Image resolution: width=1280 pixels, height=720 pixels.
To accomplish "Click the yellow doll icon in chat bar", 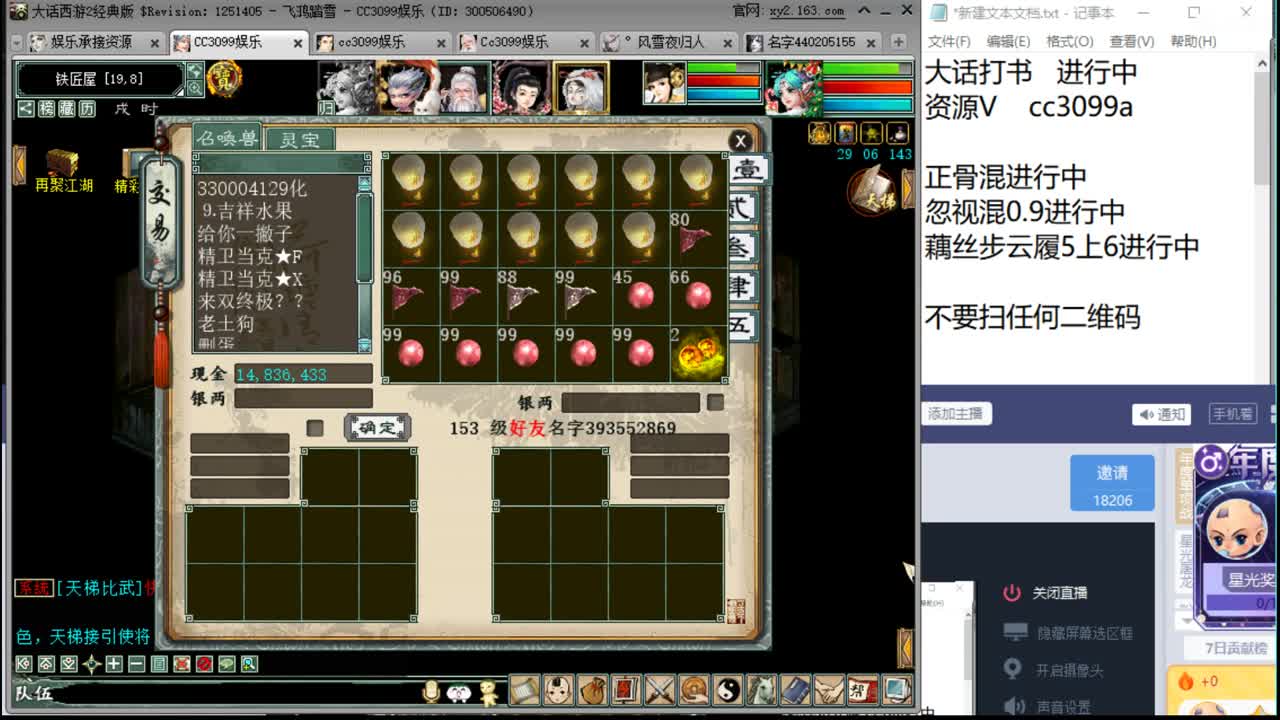I will tap(488, 692).
